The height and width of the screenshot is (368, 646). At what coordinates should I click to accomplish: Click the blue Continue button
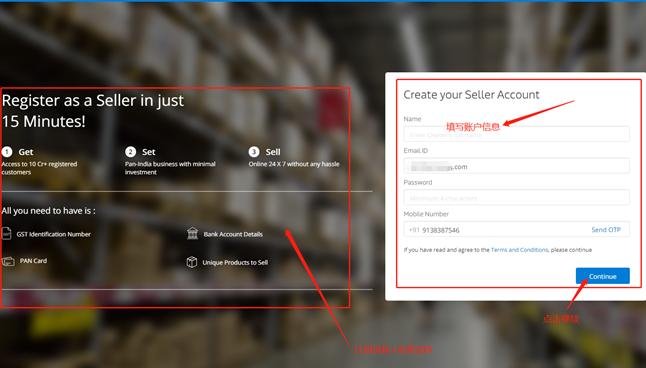click(603, 276)
